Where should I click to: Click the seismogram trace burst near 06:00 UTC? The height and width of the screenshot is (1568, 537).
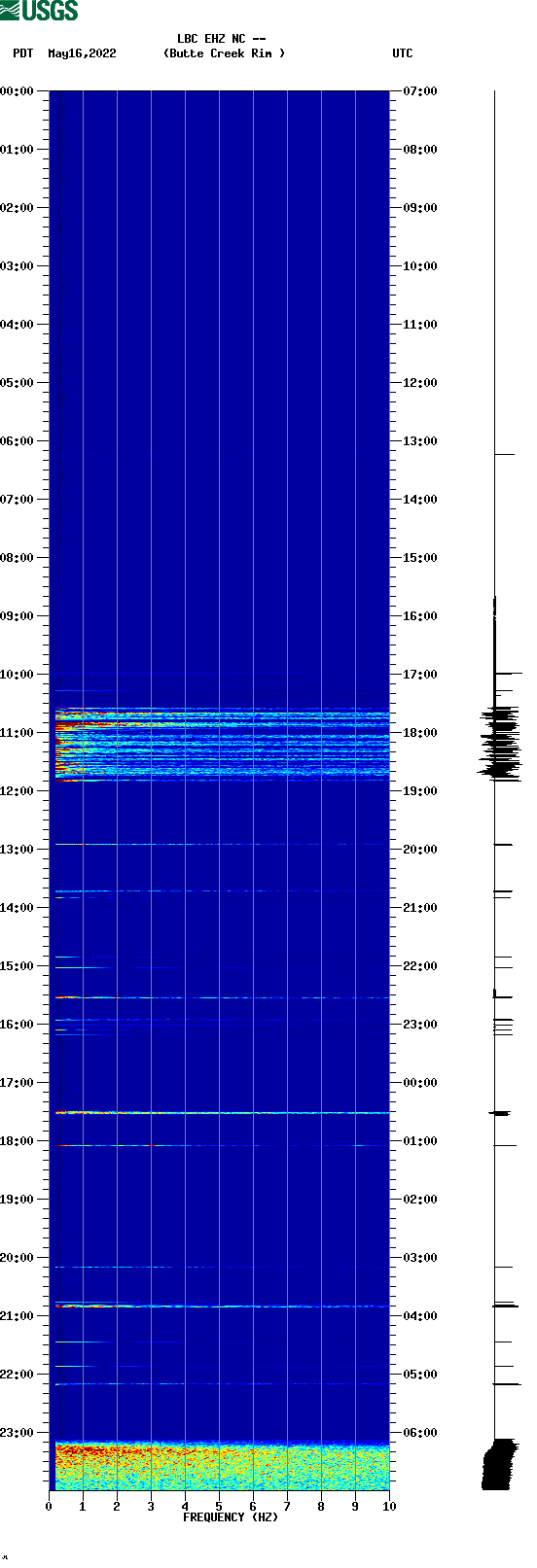(x=500, y=1464)
